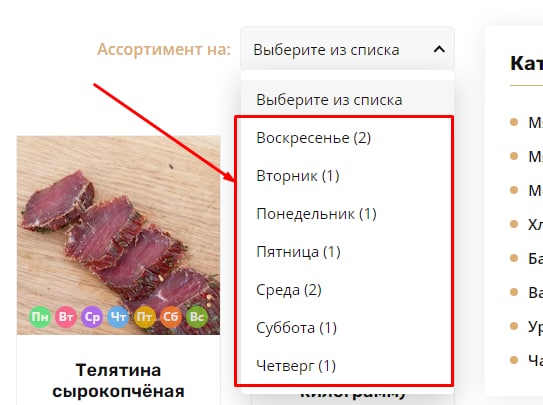Click the first category bullet in sidebar
The height and width of the screenshot is (405, 543).
pyautogui.click(x=514, y=122)
